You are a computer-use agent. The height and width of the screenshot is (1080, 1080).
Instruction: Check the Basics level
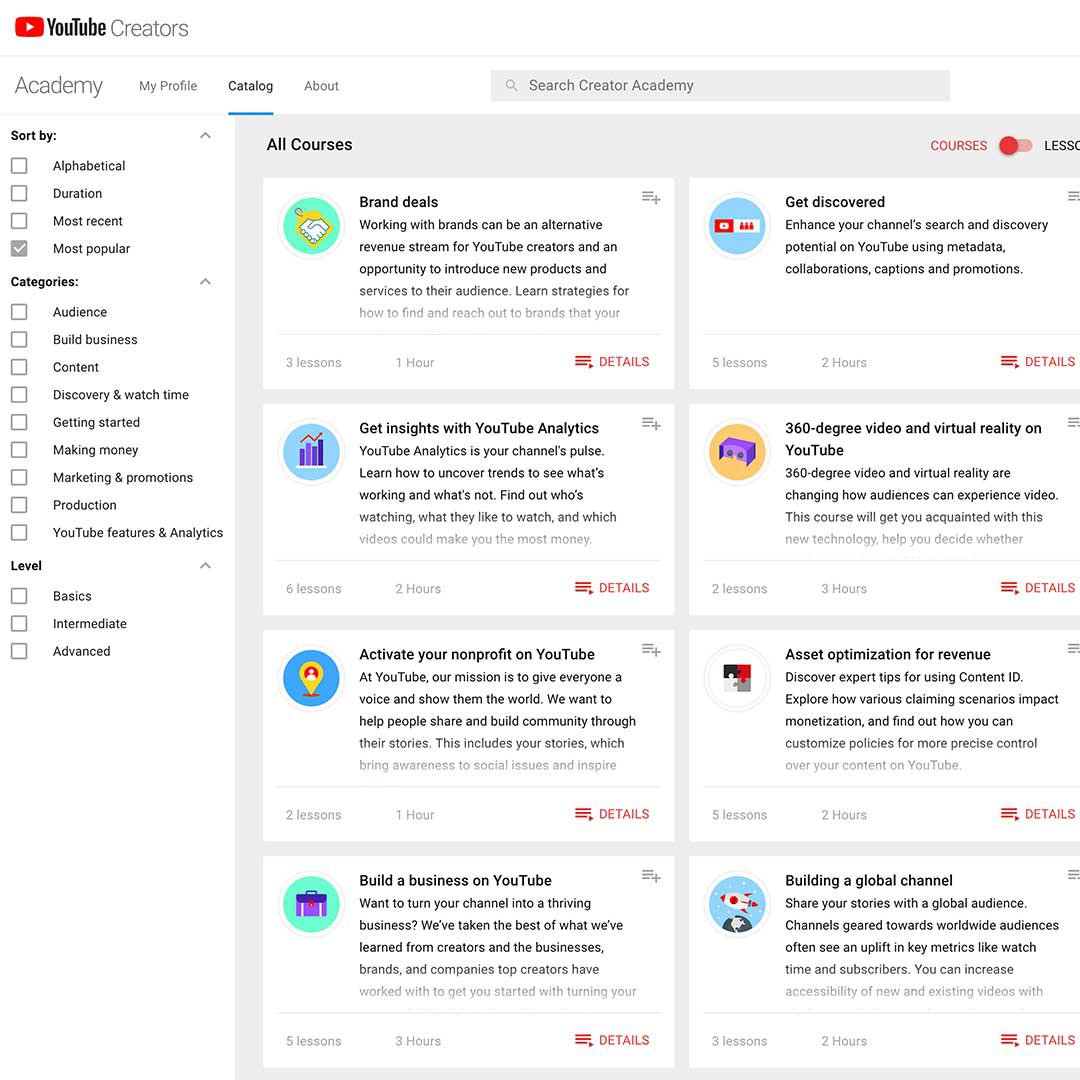click(19, 595)
